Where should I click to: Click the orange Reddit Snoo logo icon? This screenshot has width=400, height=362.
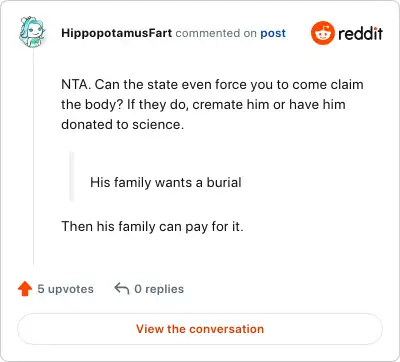(x=322, y=33)
